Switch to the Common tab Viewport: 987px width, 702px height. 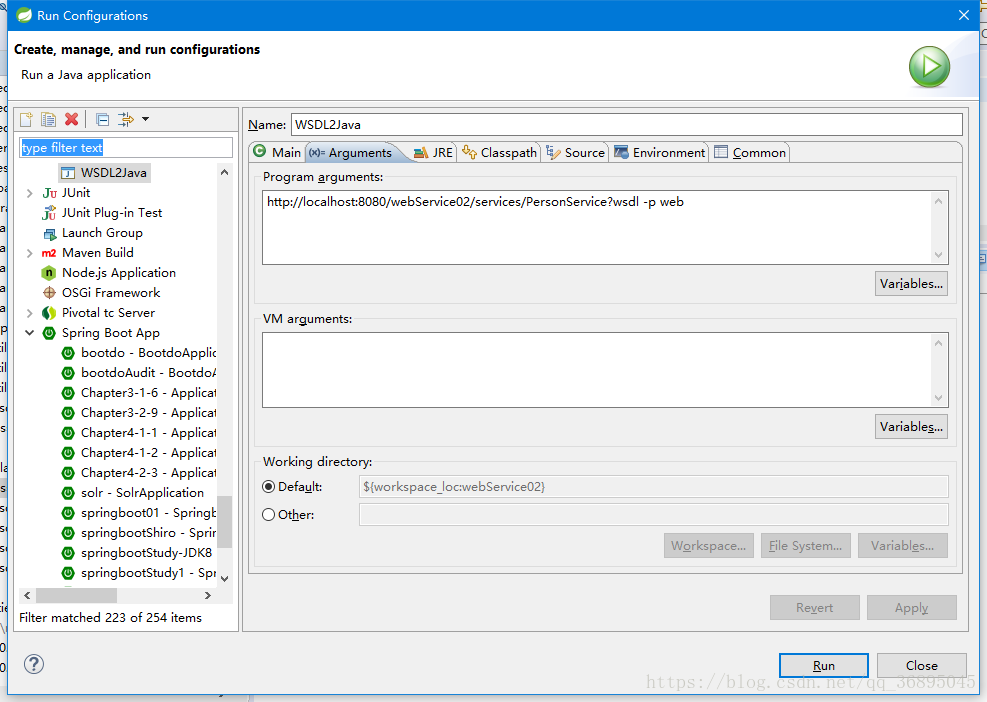(x=750, y=153)
